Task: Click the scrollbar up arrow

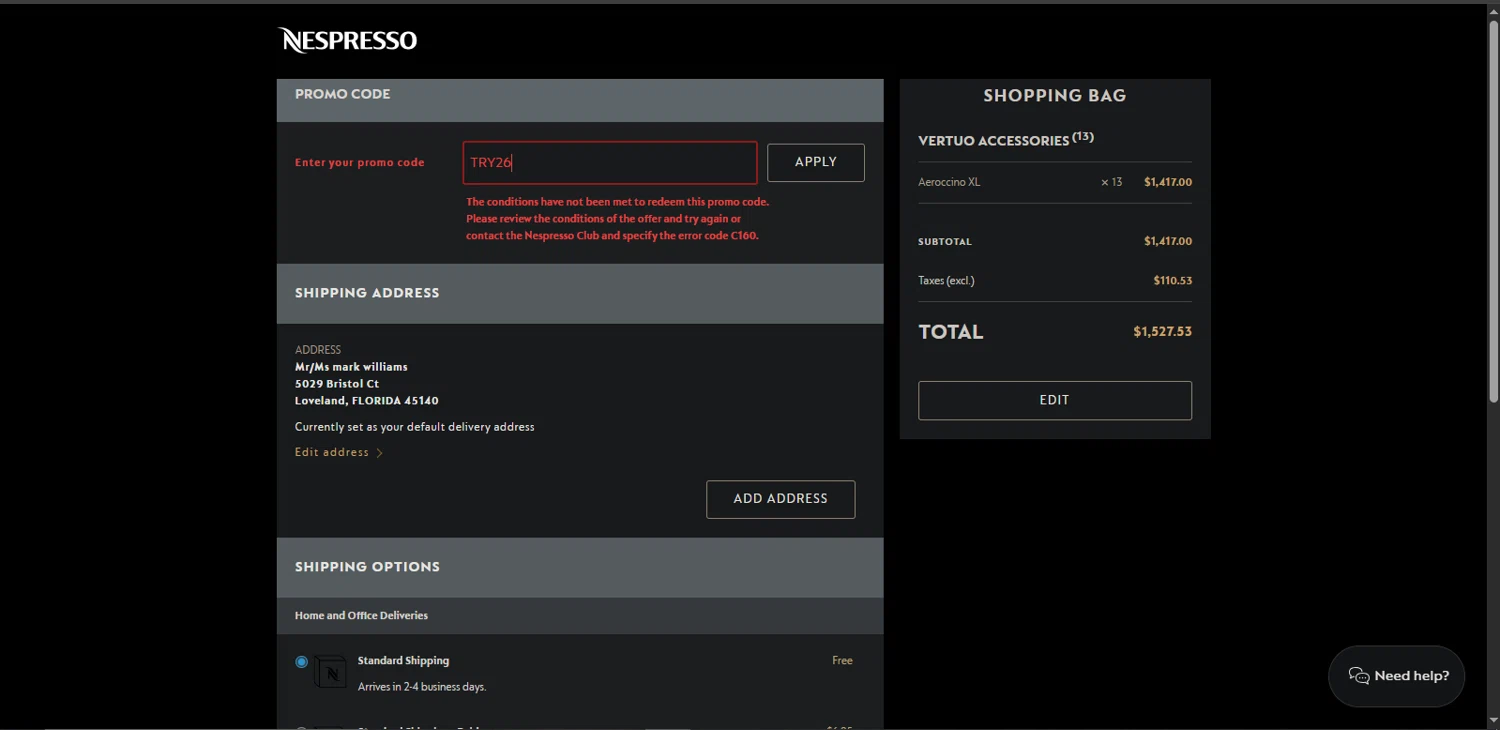Action: click(x=1493, y=9)
